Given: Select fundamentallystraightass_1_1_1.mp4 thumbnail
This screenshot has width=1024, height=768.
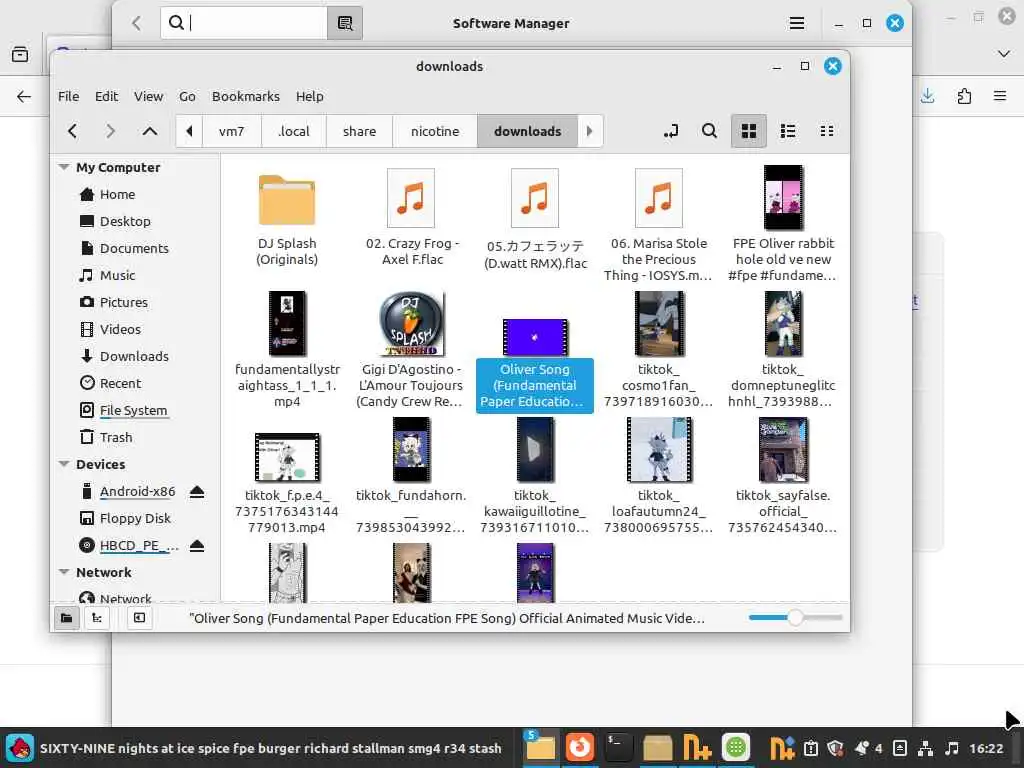Looking at the screenshot, I should pyautogui.click(x=287, y=324).
